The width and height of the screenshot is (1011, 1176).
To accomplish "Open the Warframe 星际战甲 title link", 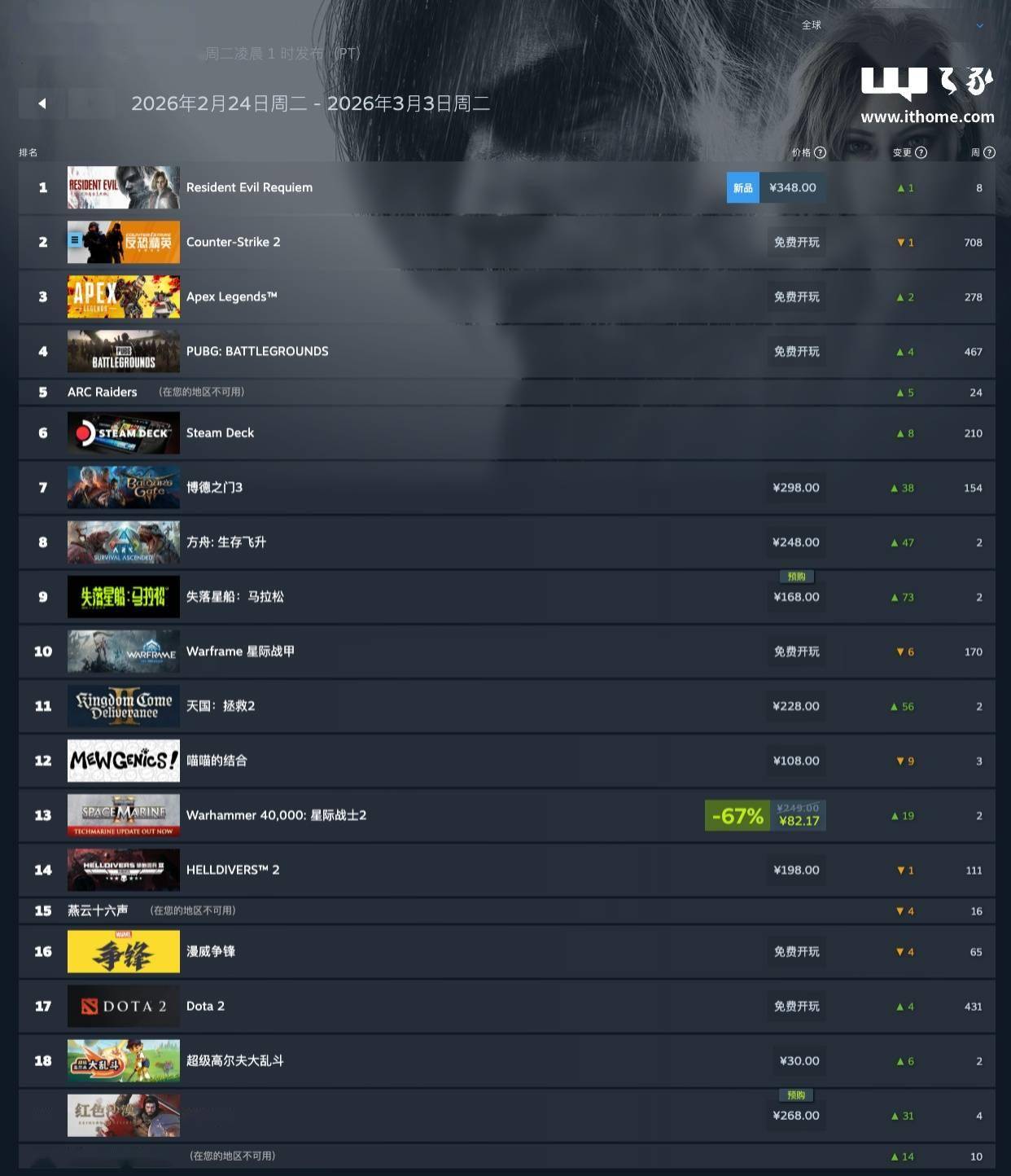I will pyautogui.click(x=240, y=651).
